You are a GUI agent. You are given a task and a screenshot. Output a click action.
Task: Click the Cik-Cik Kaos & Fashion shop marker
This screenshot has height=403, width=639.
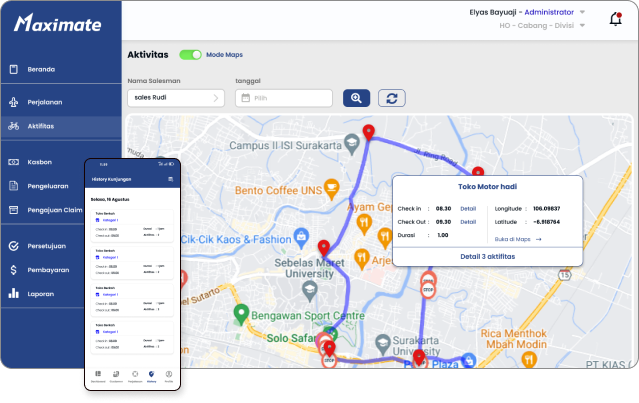(x=301, y=238)
